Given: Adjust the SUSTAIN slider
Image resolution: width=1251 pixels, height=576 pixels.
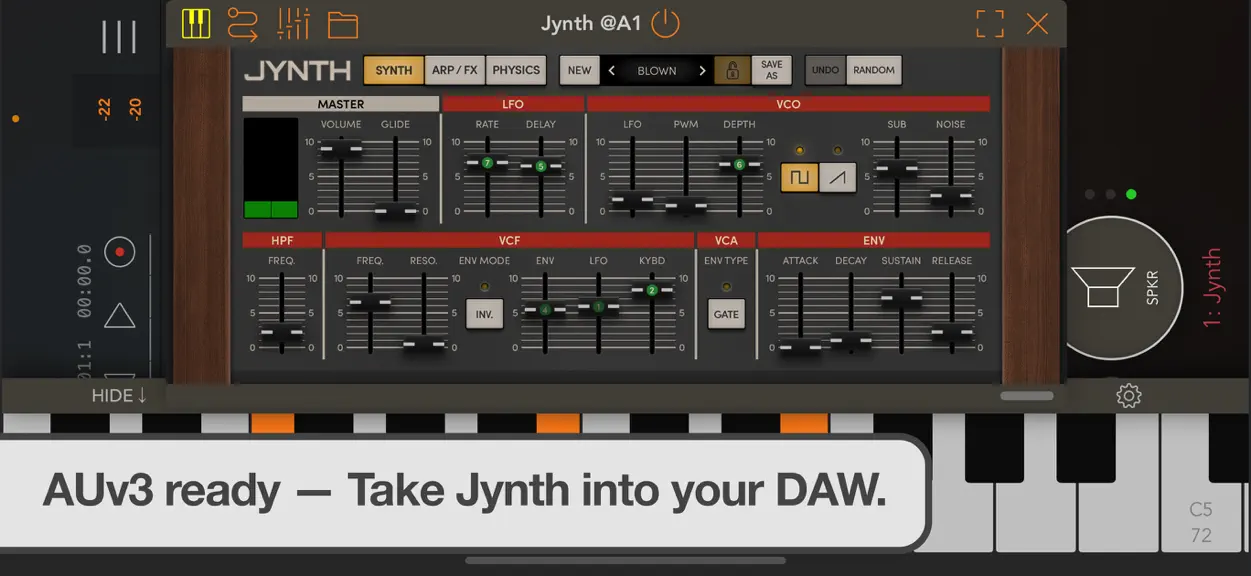Looking at the screenshot, I should coord(901,296).
